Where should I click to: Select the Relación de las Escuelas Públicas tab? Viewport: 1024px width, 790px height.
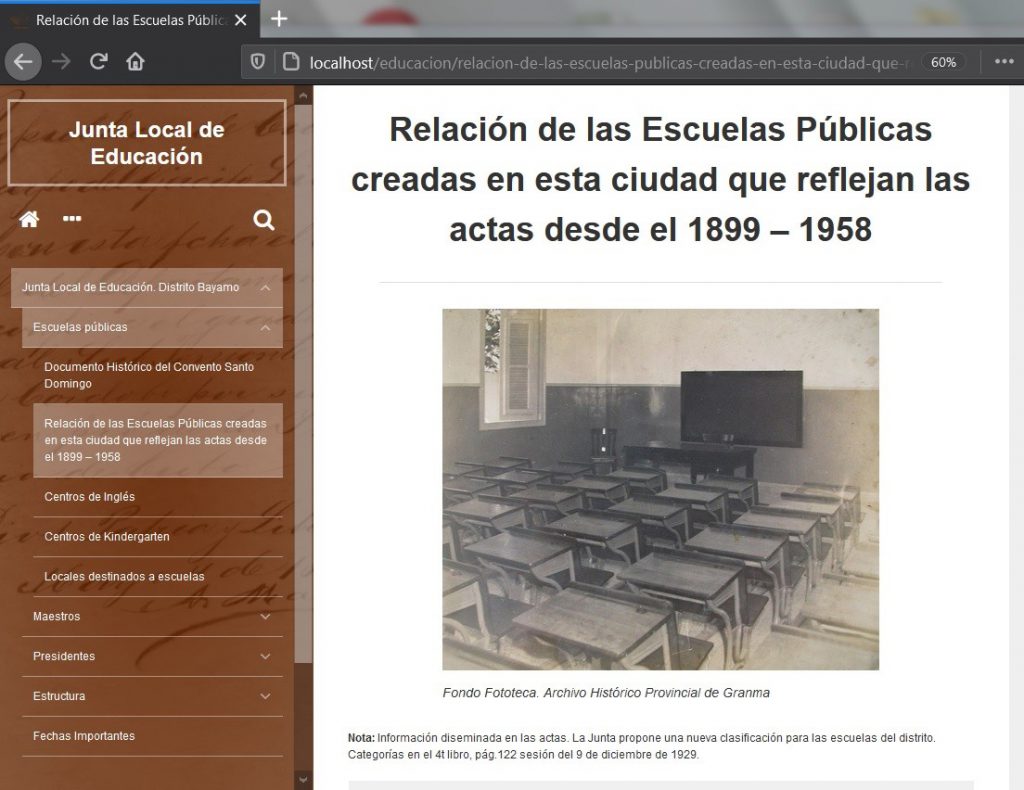130,20
